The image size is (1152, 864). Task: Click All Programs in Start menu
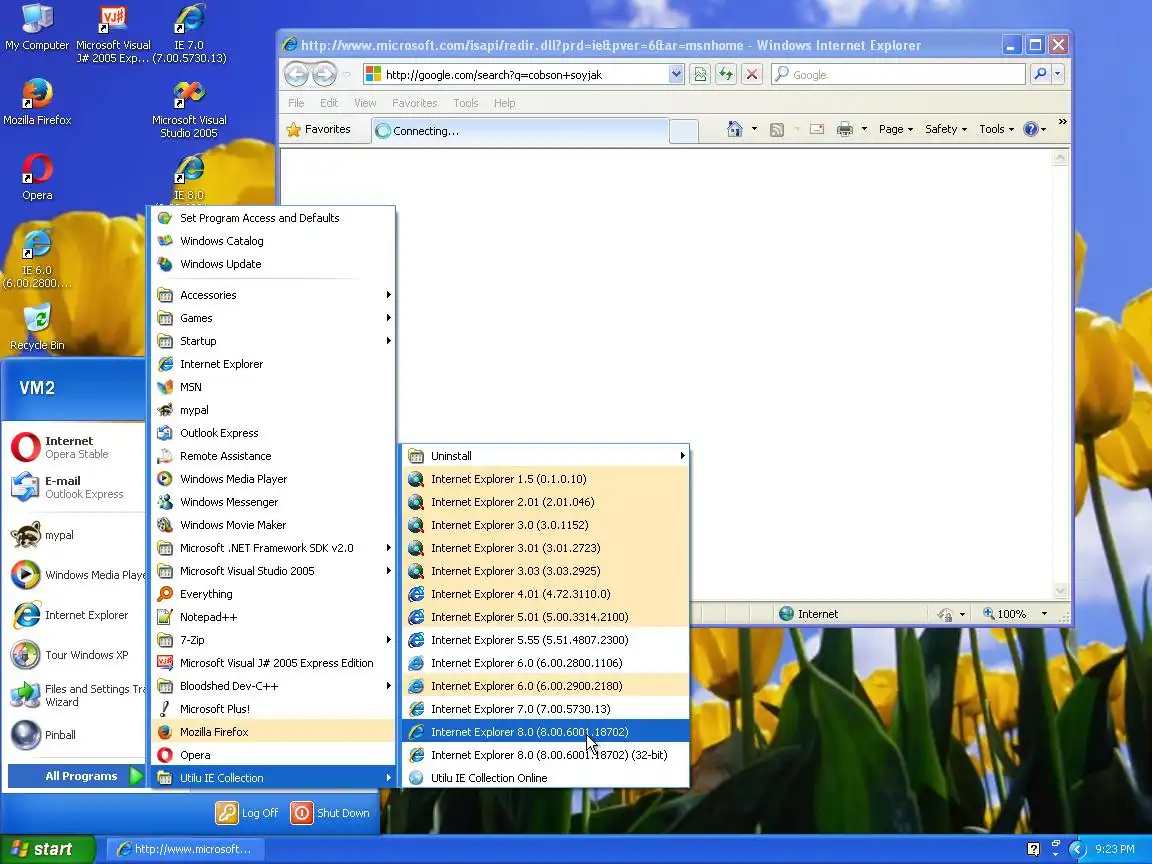coord(76,776)
